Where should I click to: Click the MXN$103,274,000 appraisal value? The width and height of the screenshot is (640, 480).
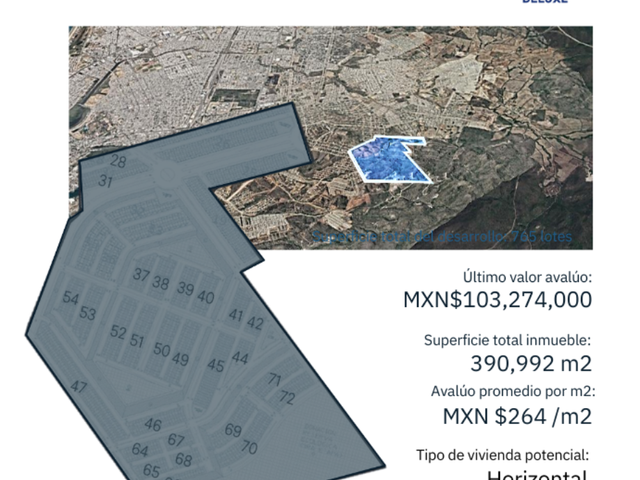[498, 300]
